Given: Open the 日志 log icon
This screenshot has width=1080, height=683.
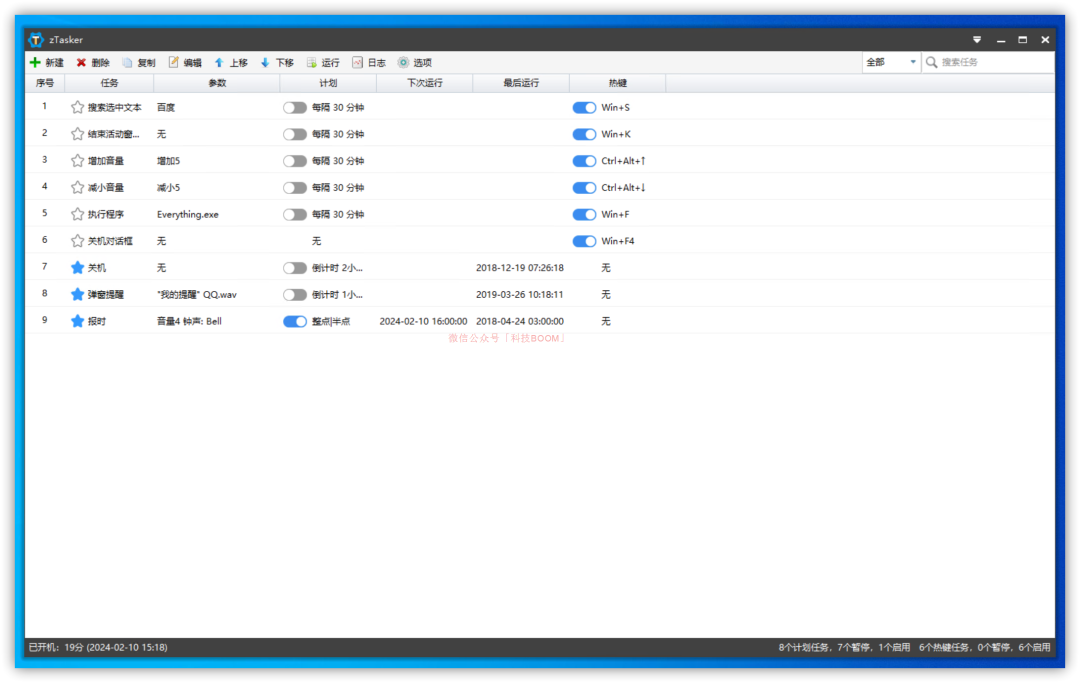Looking at the screenshot, I should pos(357,63).
